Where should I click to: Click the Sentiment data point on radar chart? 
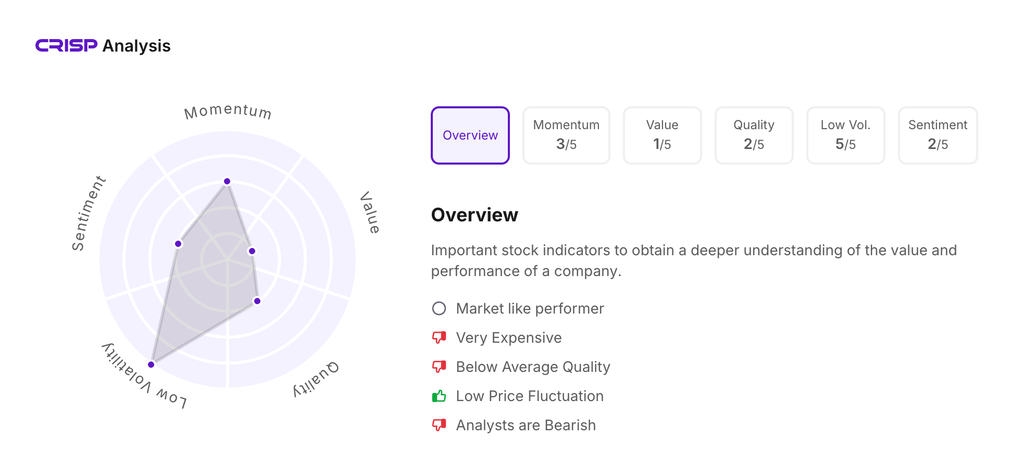click(179, 244)
